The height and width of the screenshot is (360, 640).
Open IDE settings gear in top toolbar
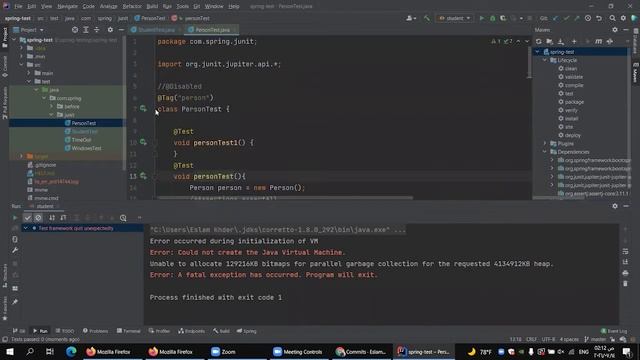623,18
